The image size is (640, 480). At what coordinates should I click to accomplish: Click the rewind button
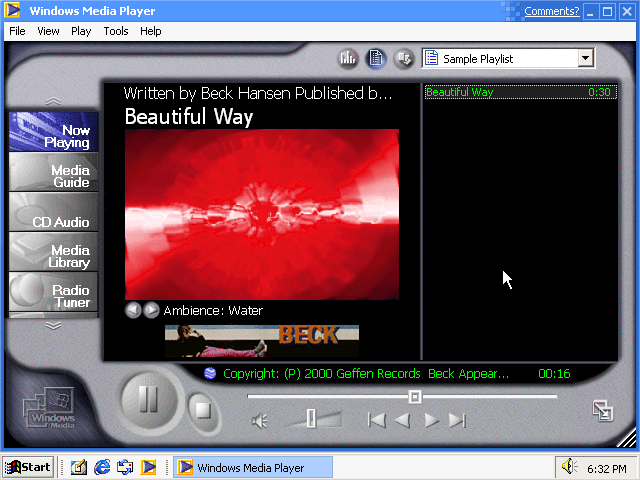pyautogui.click(x=403, y=420)
